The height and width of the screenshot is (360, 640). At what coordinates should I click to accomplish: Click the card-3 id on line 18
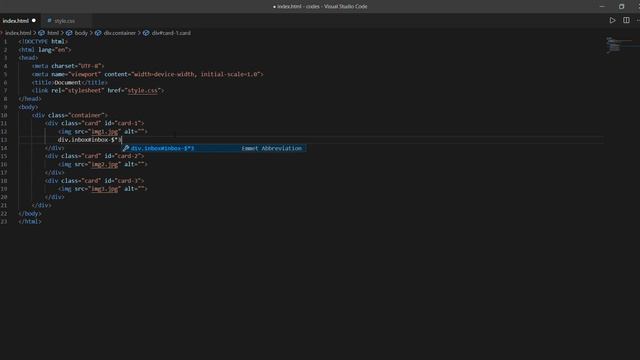pos(129,180)
